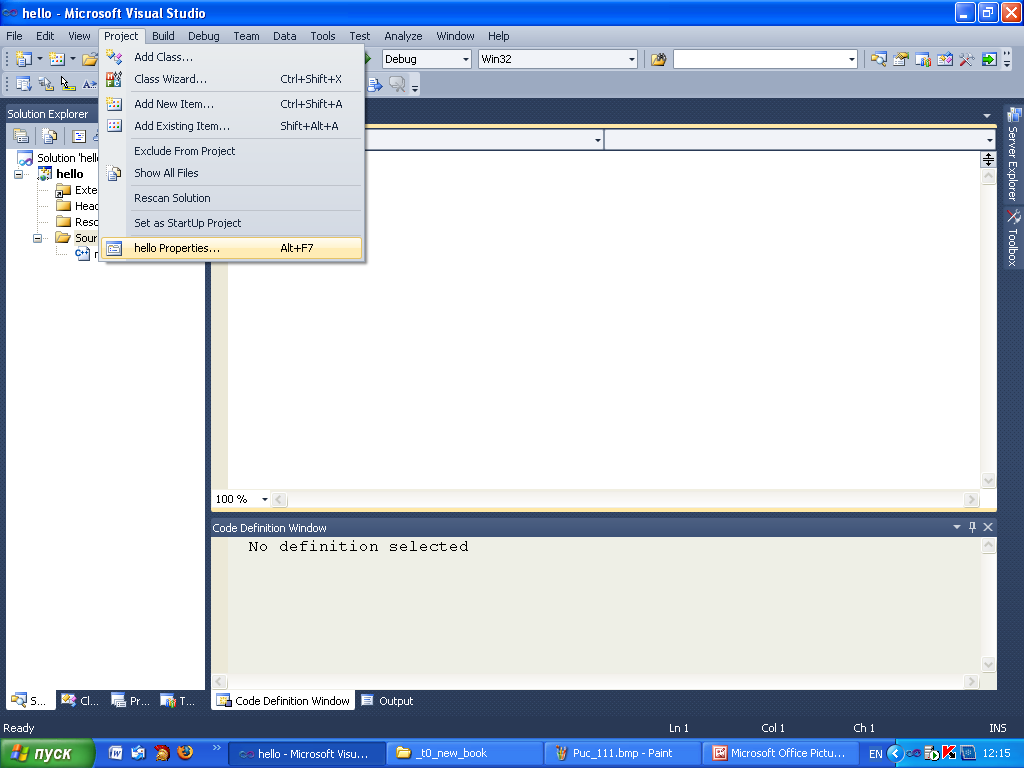
Task: Choose Add New Item menu entry
Action: point(232,104)
